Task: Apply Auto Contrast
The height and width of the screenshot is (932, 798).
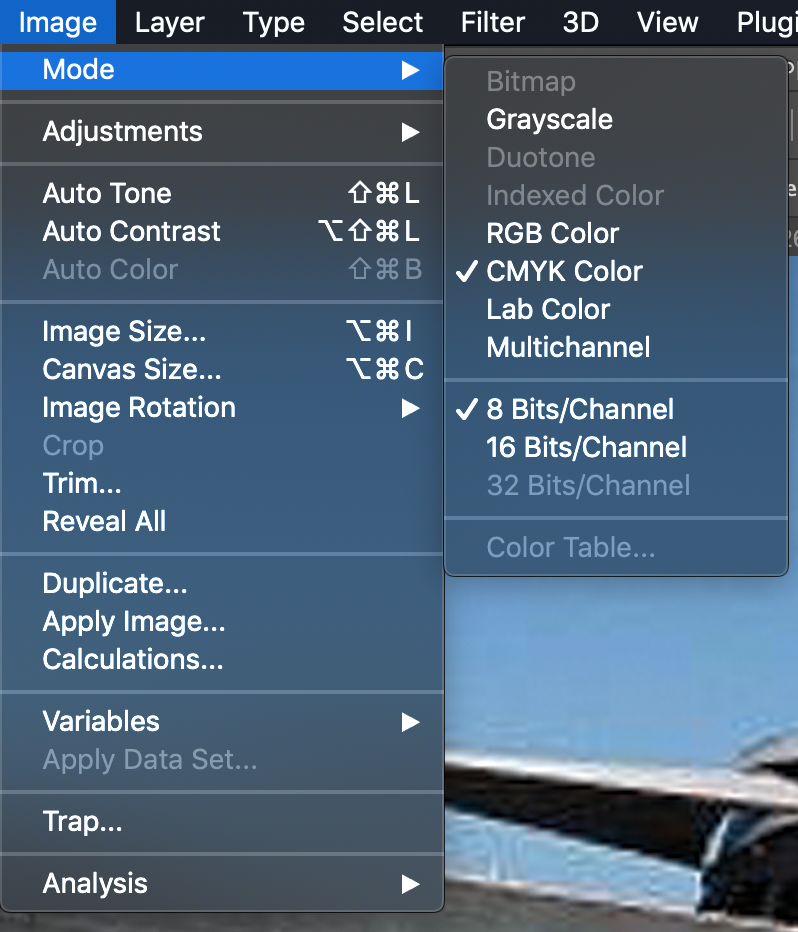Action: coord(130,231)
